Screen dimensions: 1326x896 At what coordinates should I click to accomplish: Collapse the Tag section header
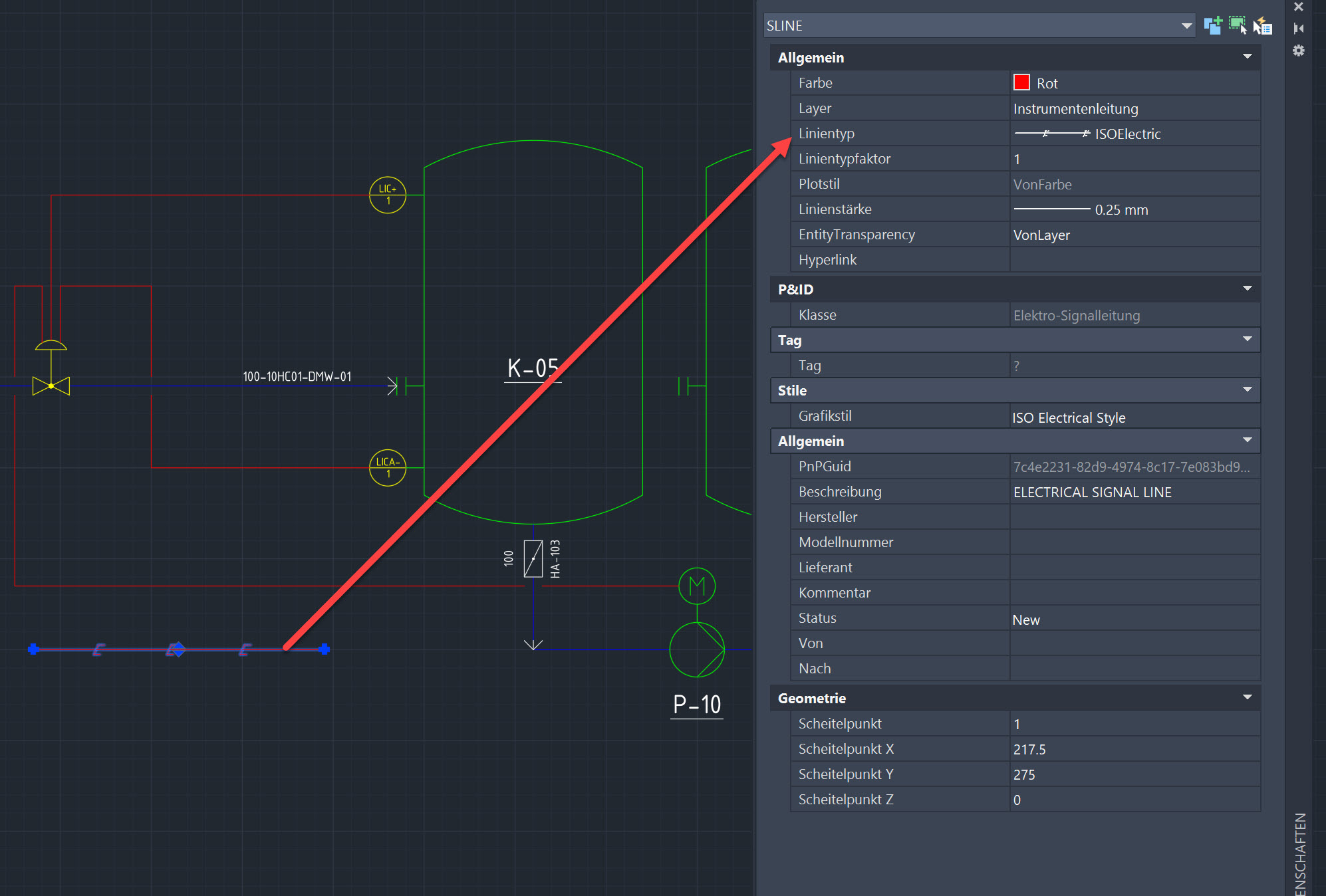(x=1247, y=339)
